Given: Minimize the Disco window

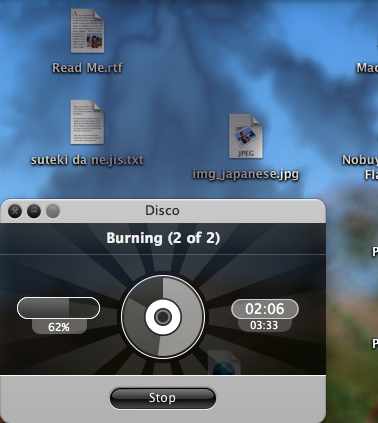Looking at the screenshot, I should click(34, 211).
